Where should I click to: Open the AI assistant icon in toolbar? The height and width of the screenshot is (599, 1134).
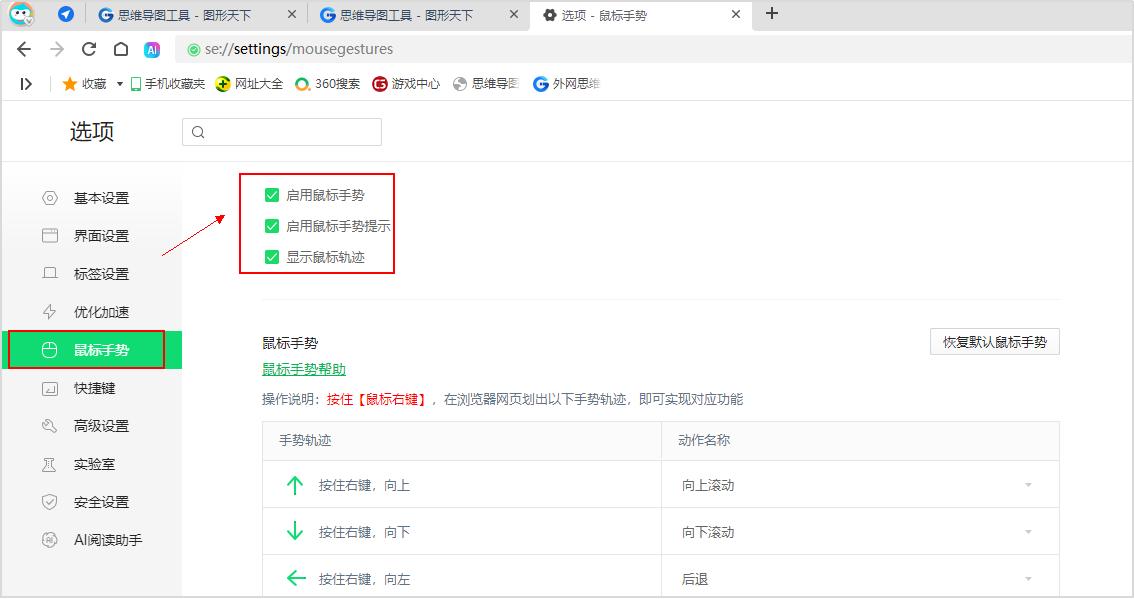152,49
